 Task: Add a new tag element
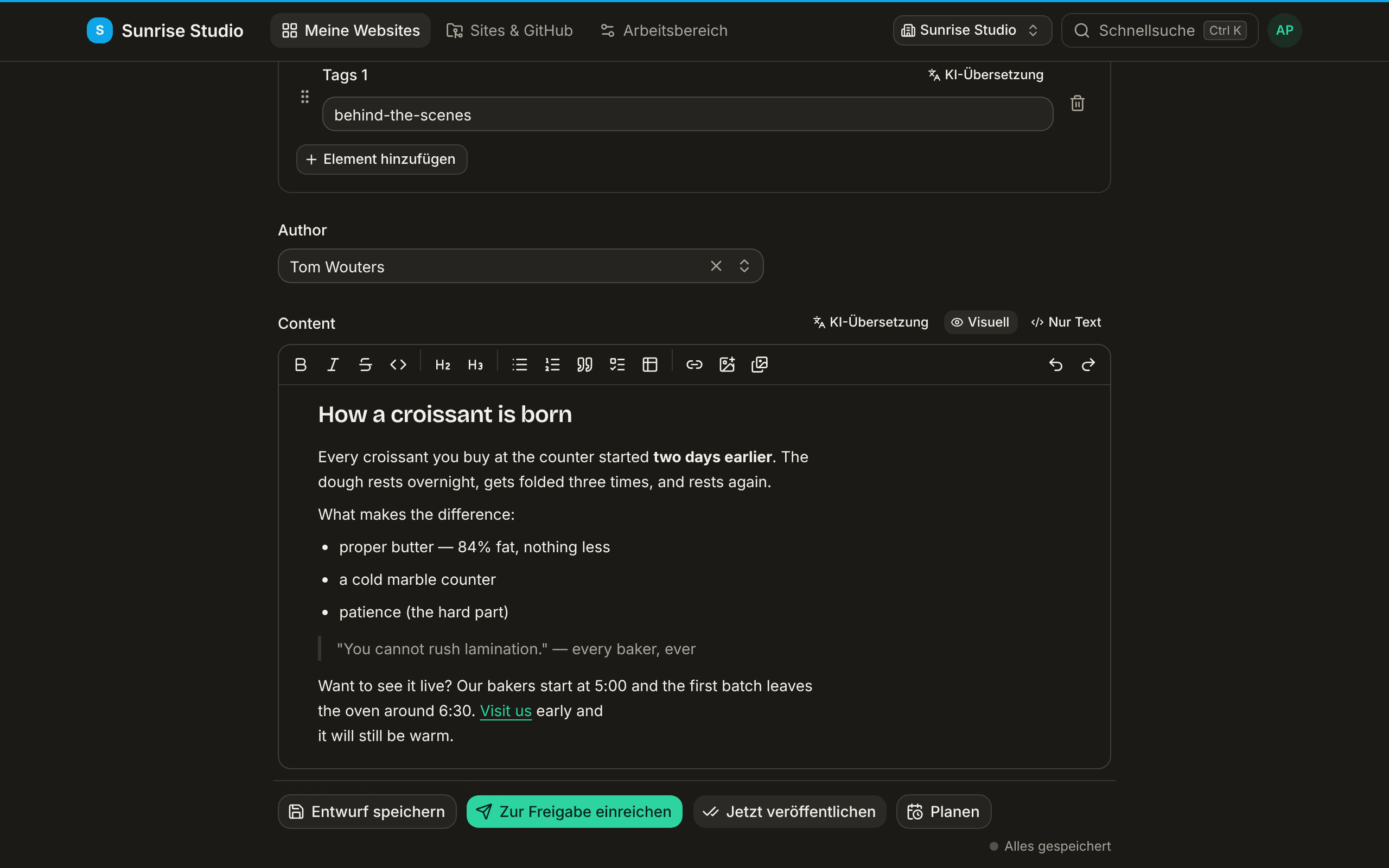tap(381, 159)
